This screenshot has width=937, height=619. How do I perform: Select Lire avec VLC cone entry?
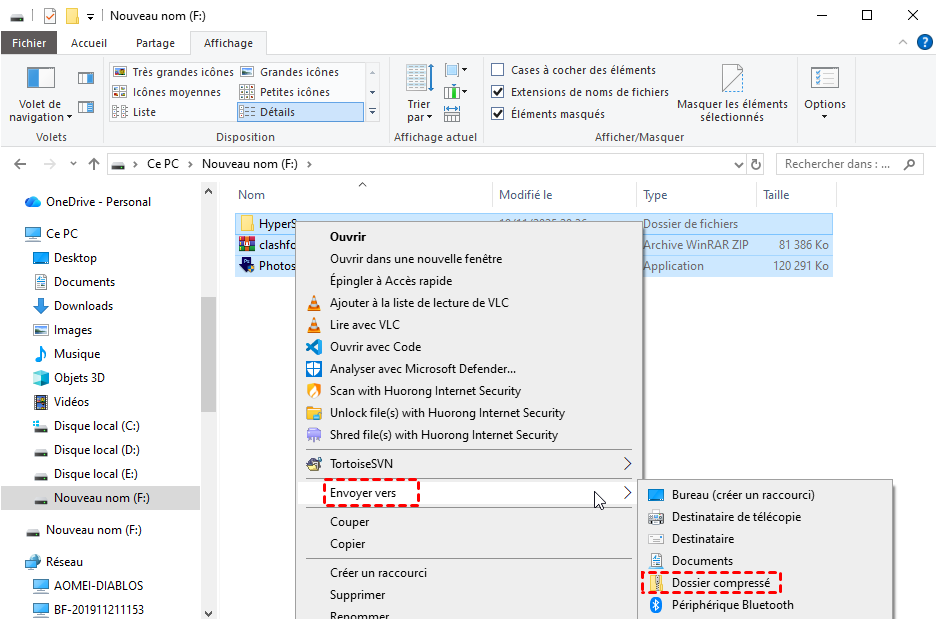364,325
